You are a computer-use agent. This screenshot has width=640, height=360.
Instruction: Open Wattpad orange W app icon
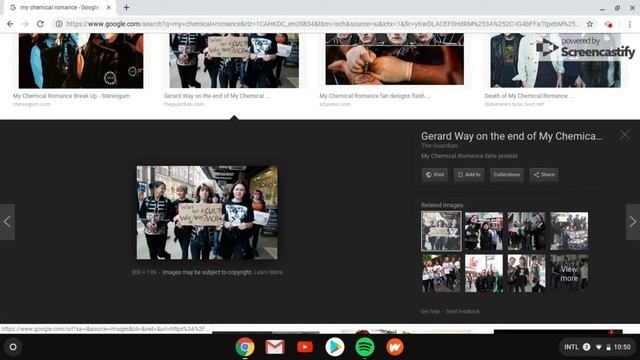click(x=395, y=347)
